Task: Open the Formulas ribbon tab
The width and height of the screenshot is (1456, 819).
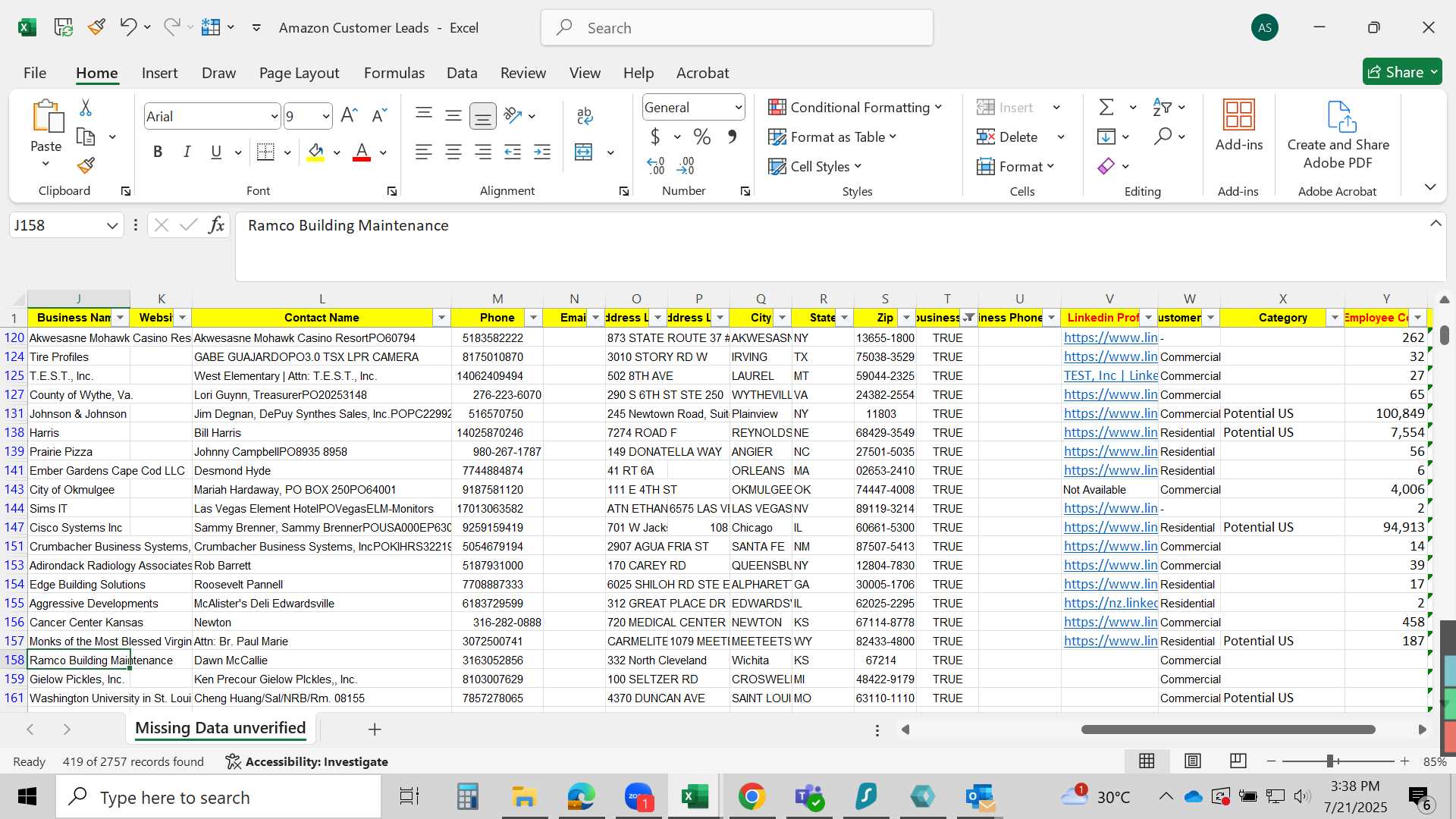Action: click(394, 73)
